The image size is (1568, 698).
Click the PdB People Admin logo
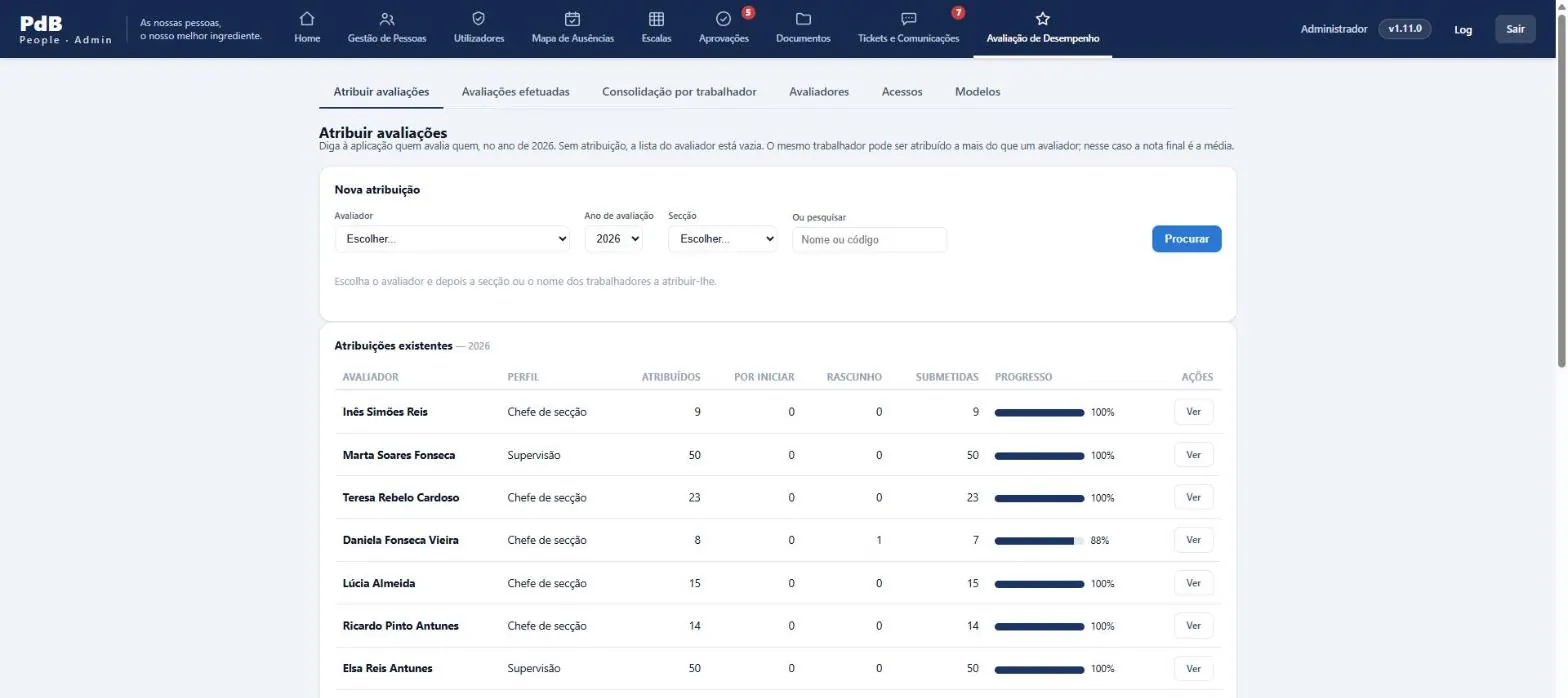66,29
